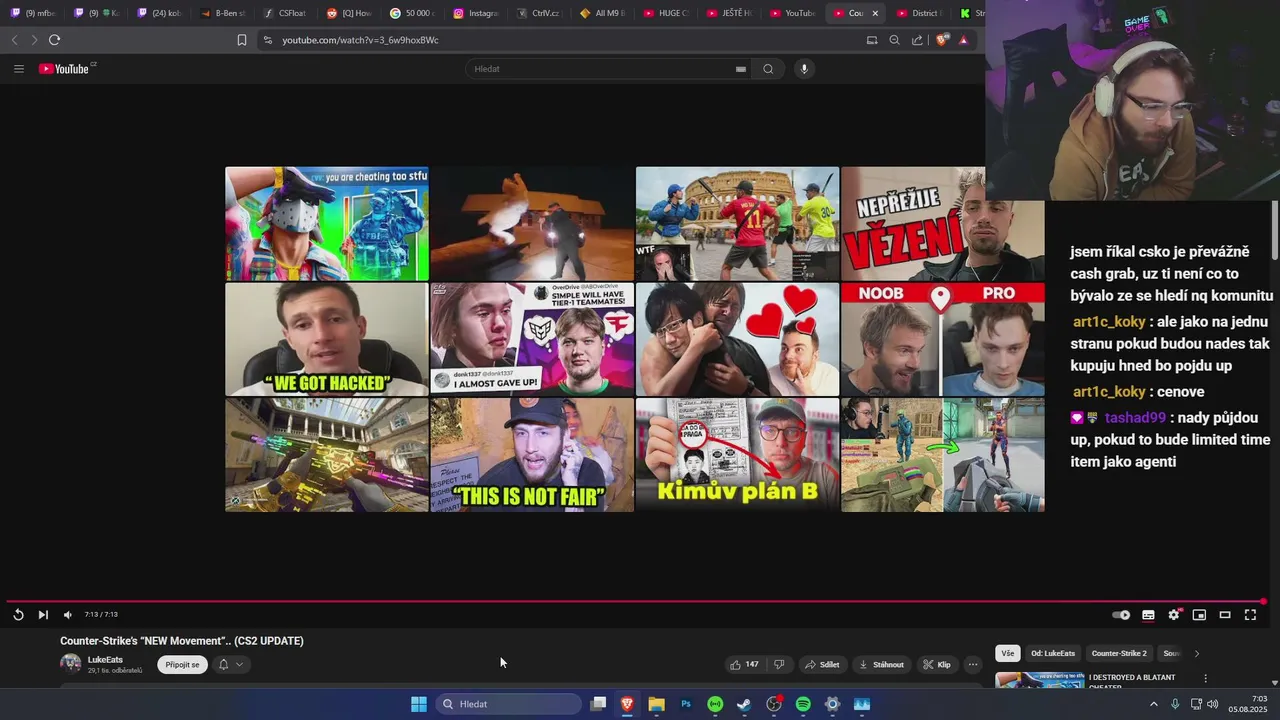Mute the video volume

click(x=67, y=615)
